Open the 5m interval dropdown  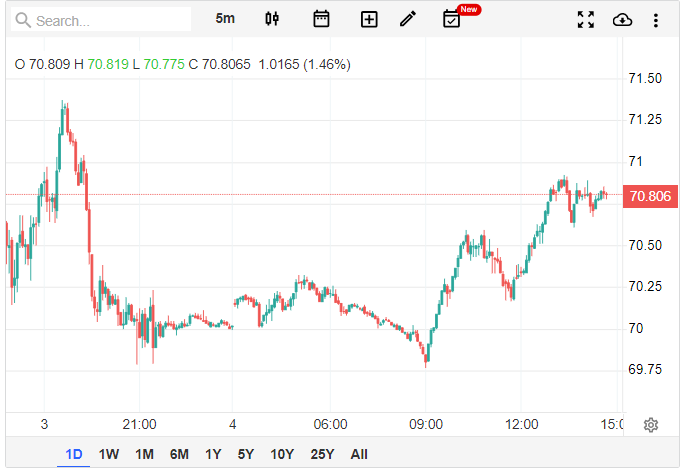click(226, 19)
